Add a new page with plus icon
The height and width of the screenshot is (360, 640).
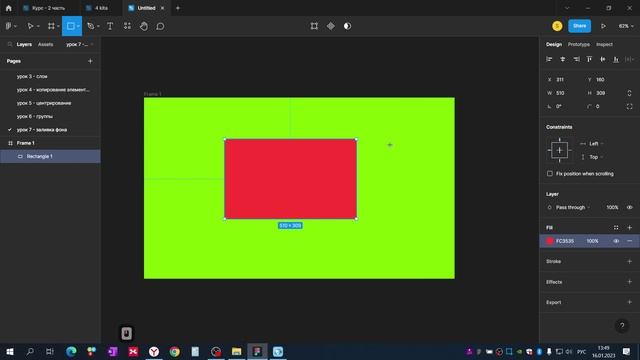(90, 61)
